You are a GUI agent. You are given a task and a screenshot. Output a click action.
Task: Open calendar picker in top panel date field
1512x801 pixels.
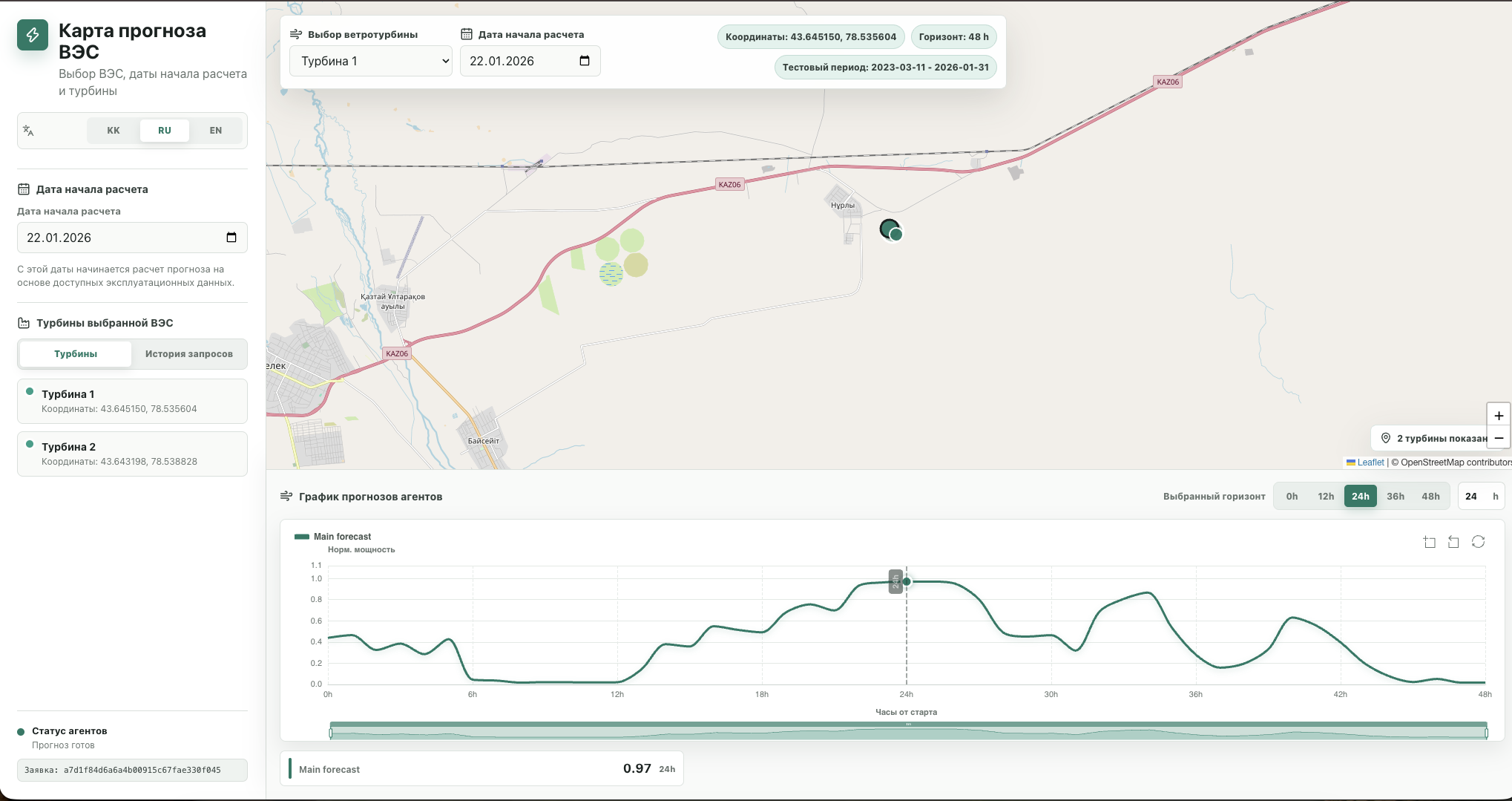tap(585, 61)
